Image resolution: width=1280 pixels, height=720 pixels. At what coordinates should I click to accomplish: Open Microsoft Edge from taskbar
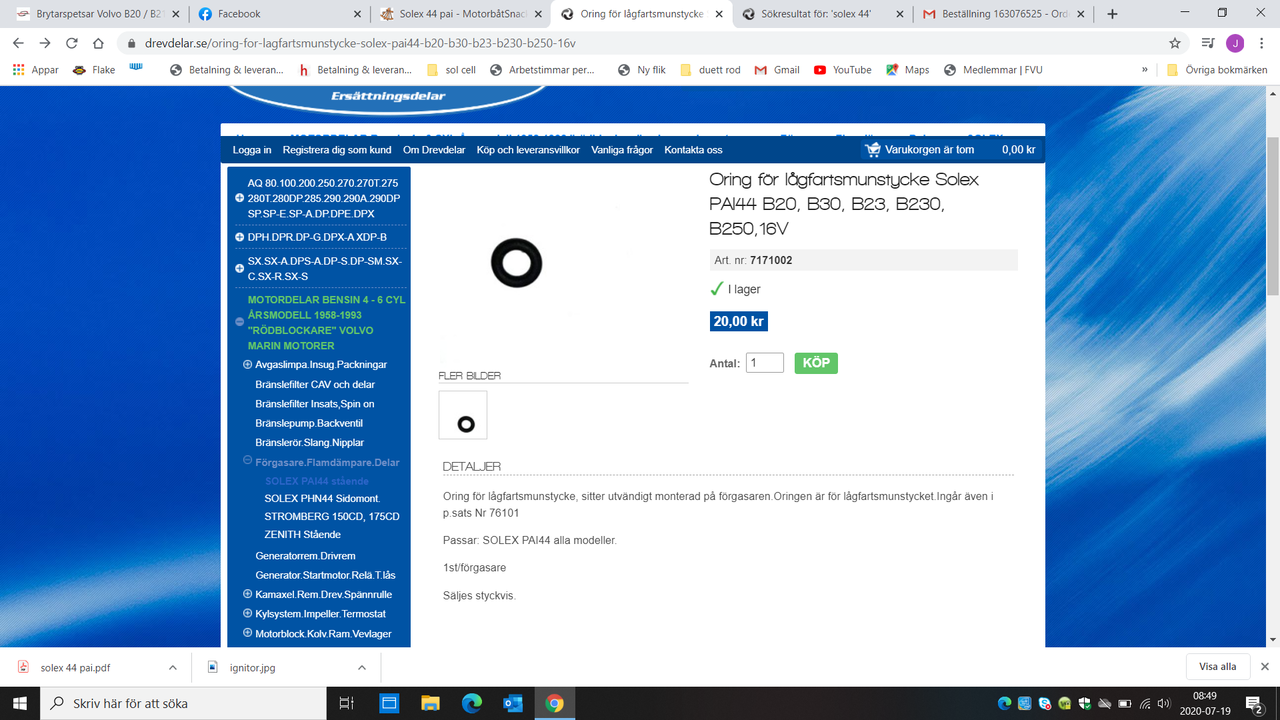tap(472, 703)
